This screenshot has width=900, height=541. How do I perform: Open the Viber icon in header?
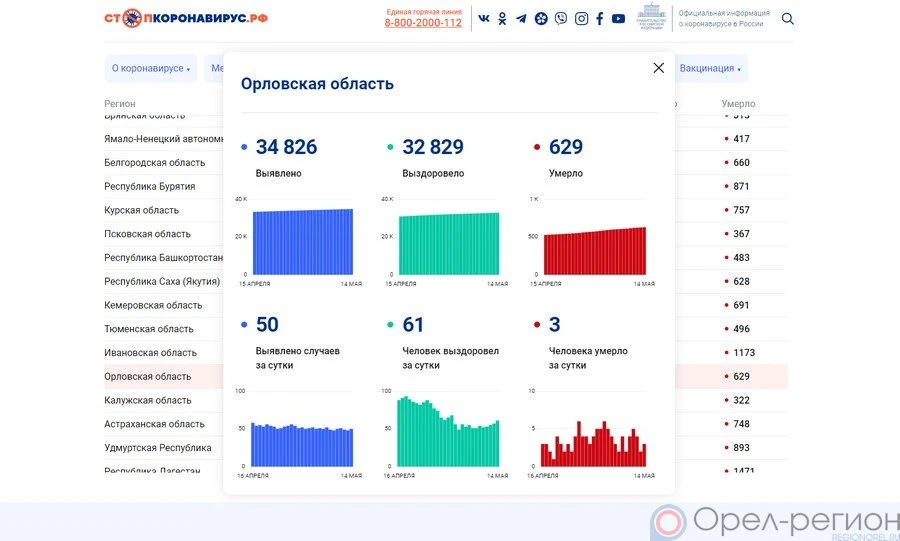560,19
